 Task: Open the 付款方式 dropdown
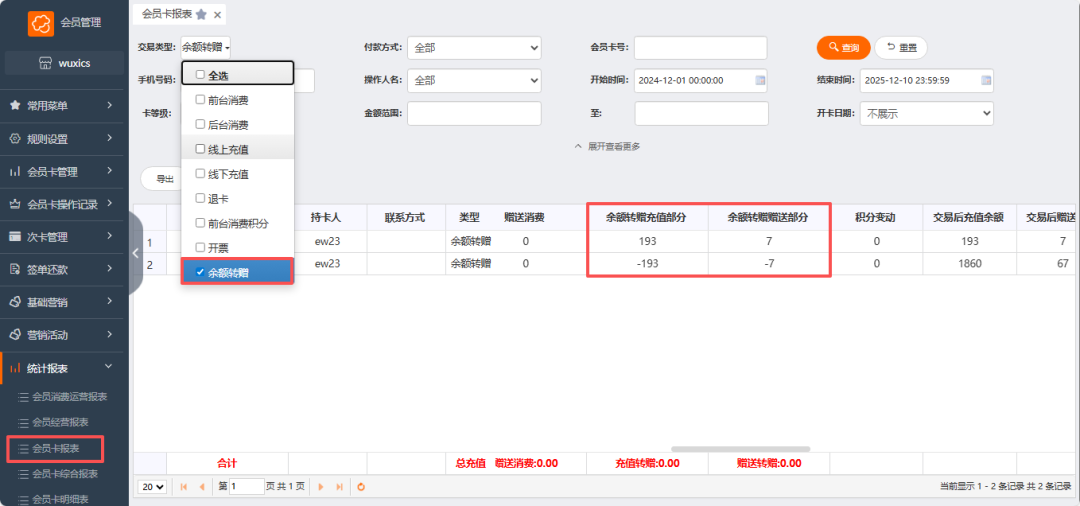(x=475, y=48)
